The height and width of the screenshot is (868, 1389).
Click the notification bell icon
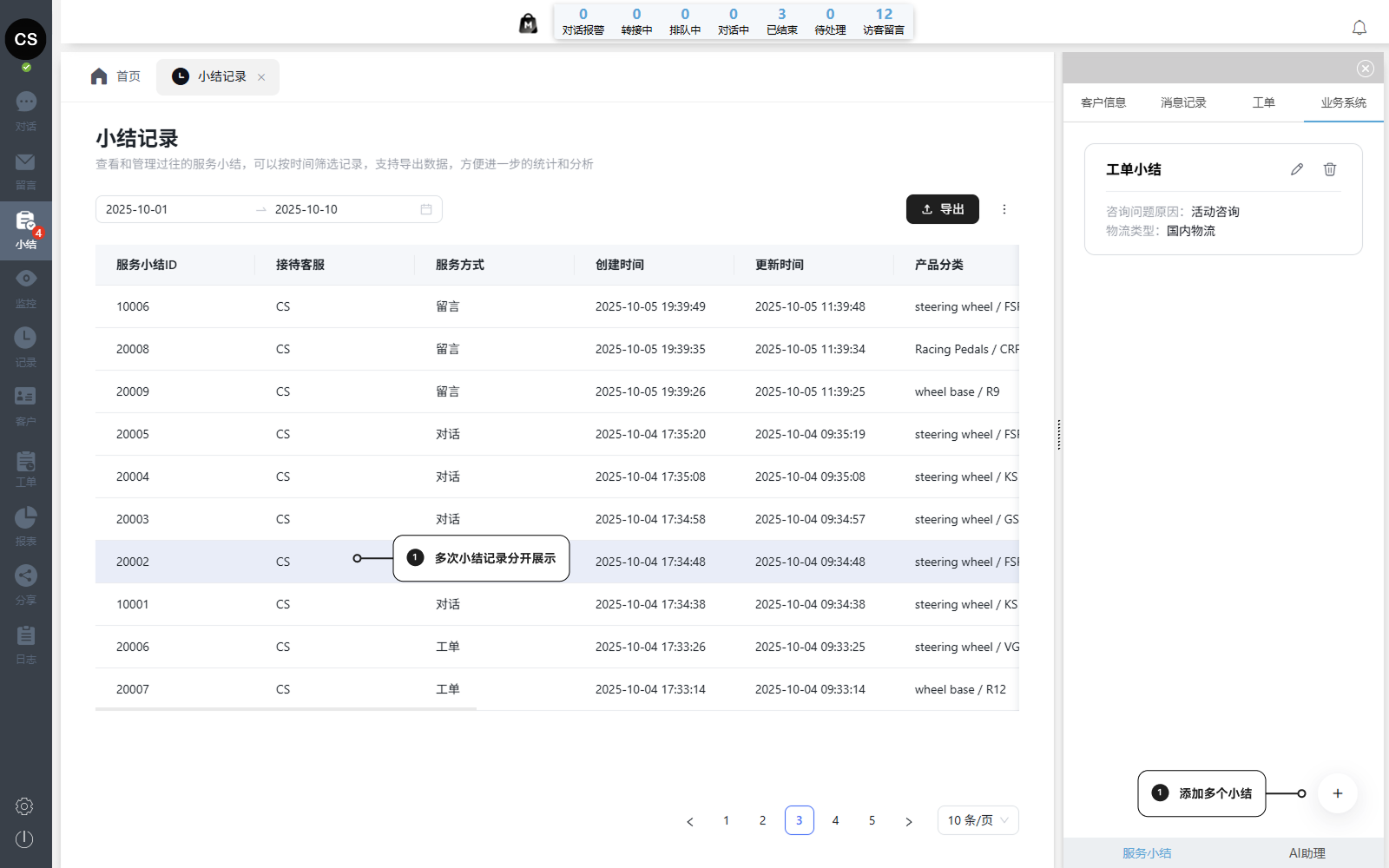[x=1359, y=28]
